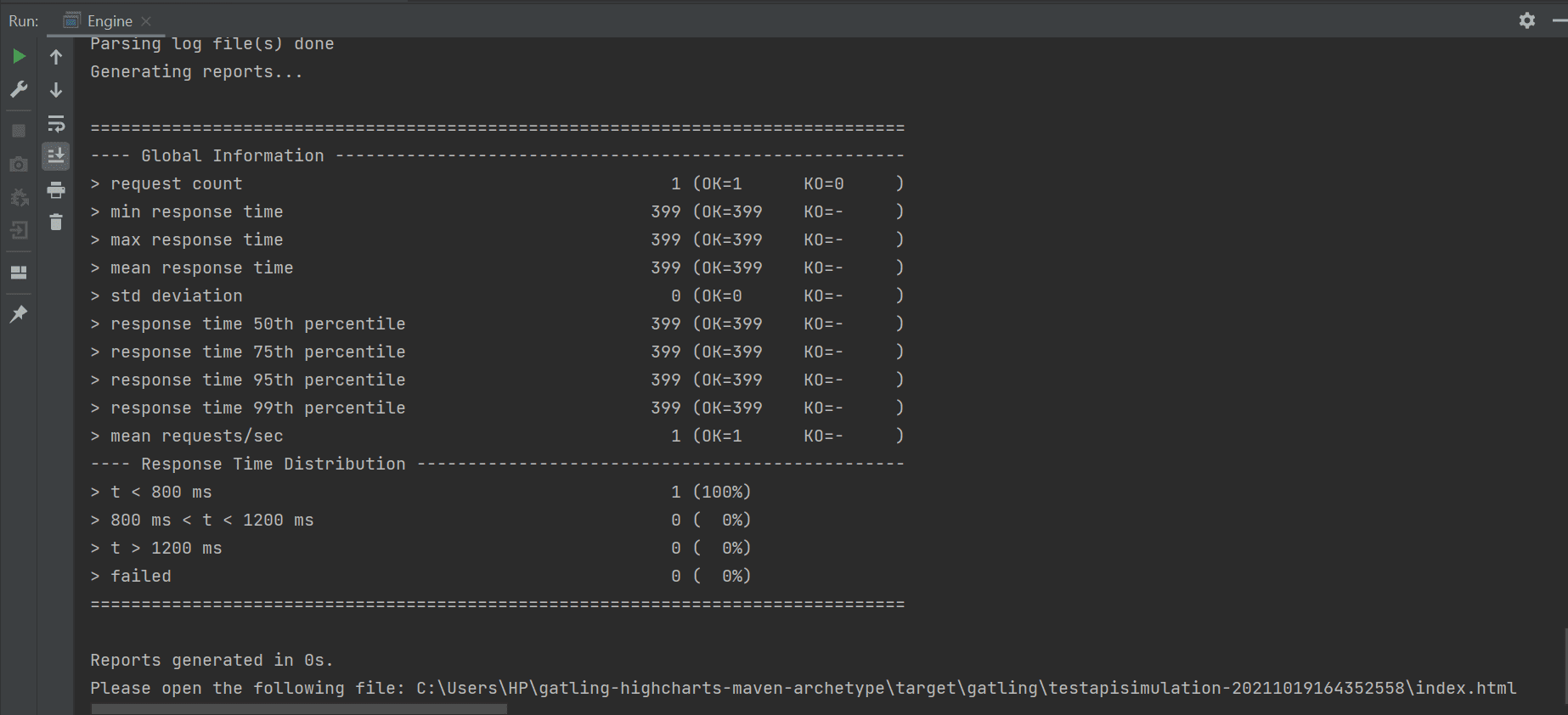Open Run tool window gear options
Viewport: 1568px width, 715px height.
pyautogui.click(x=1526, y=20)
